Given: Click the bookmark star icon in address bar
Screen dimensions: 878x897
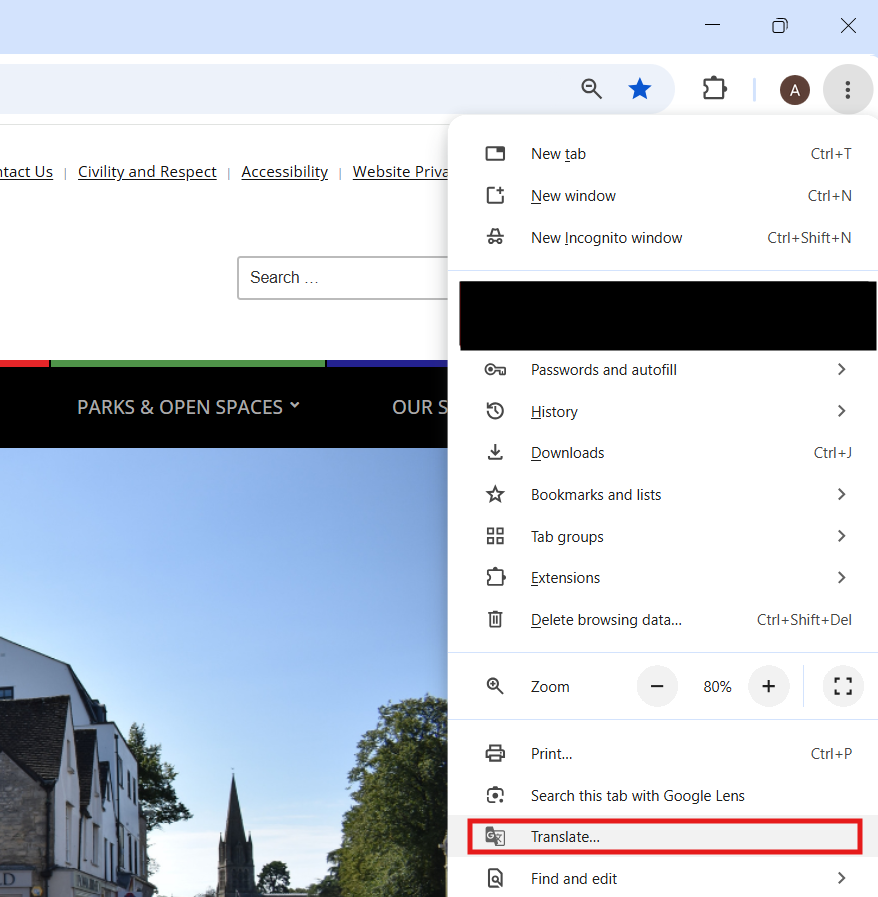Looking at the screenshot, I should click(x=639, y=89).
